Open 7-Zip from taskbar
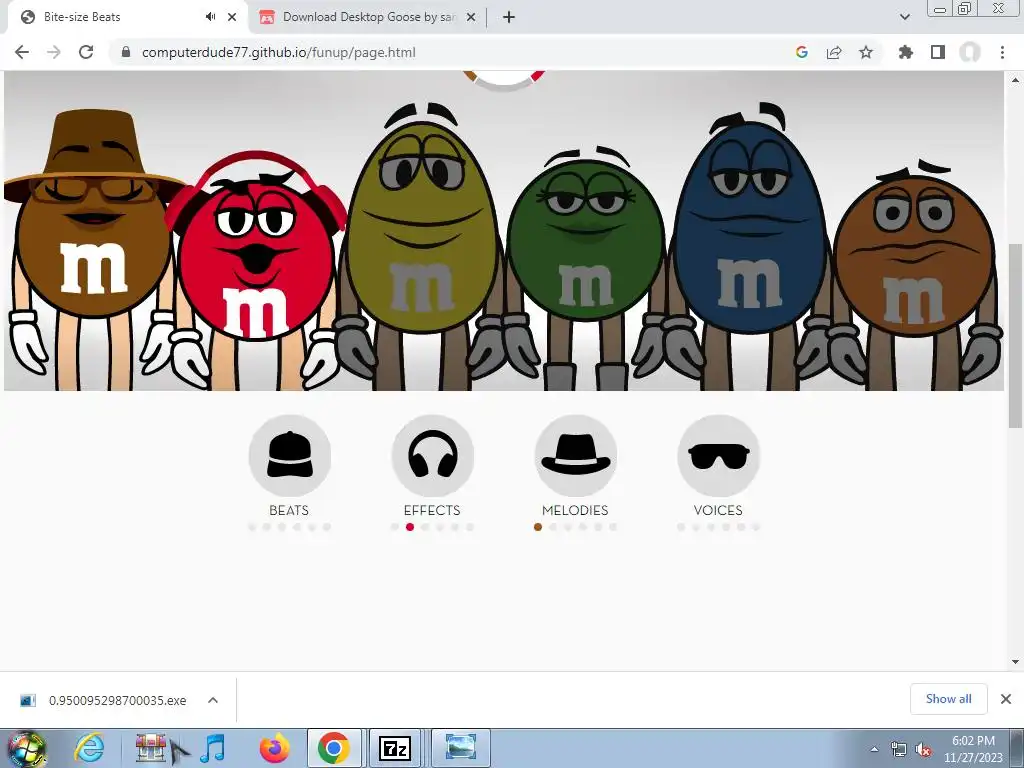 tap(395, 748)
